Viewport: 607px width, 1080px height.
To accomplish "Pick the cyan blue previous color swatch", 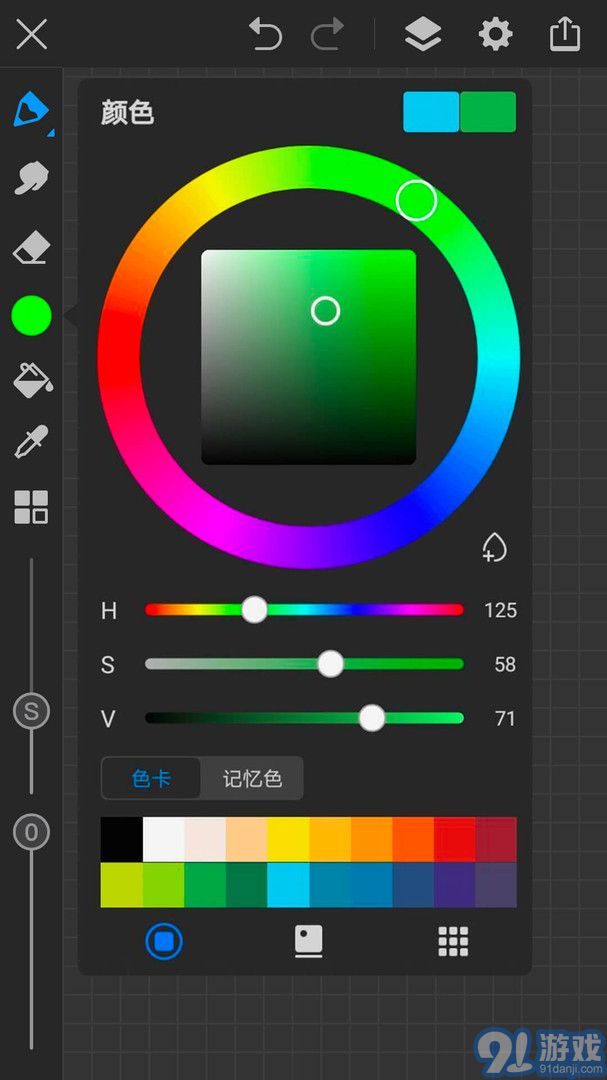I will (x=431, y=112).
